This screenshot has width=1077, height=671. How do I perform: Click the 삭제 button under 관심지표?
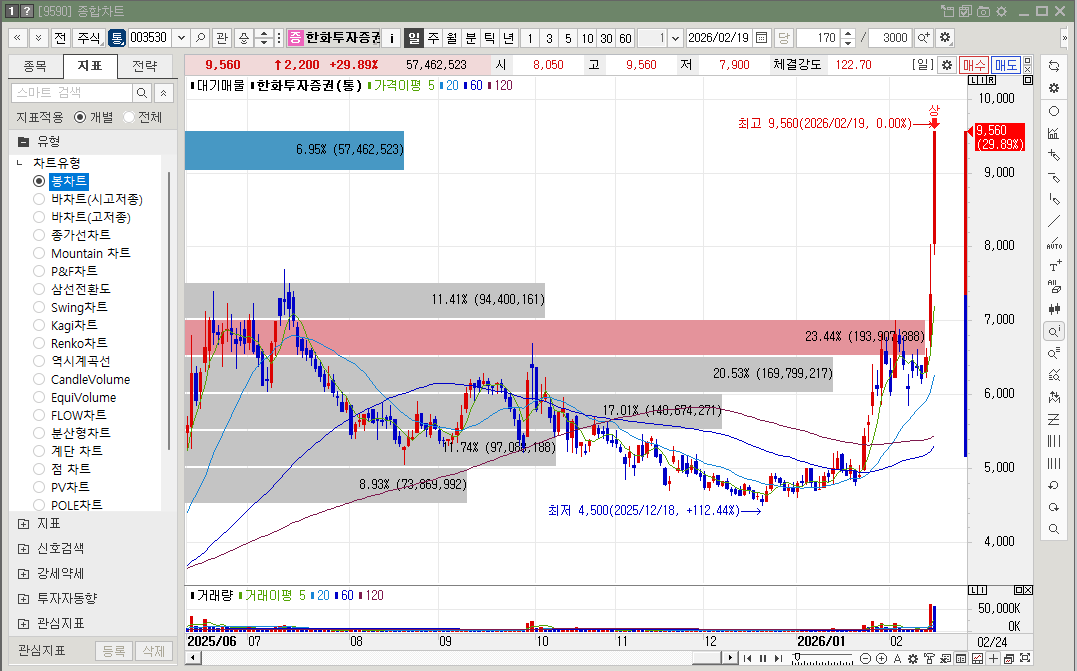(x=154, y=650)
